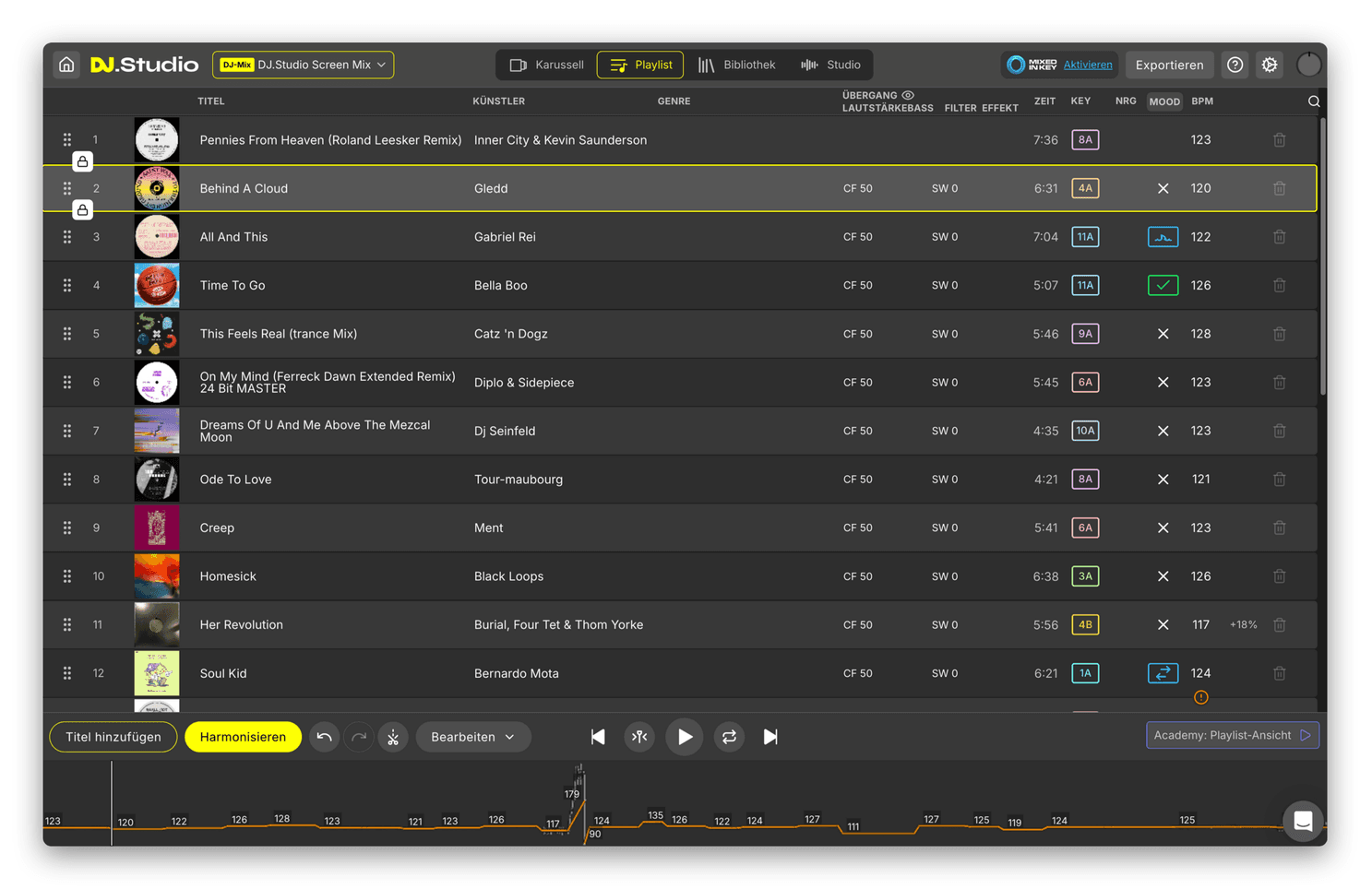This screenshot has height=889, width=1372.
Task: Click Titel hinzufügen button
Action: pos(113,737)
